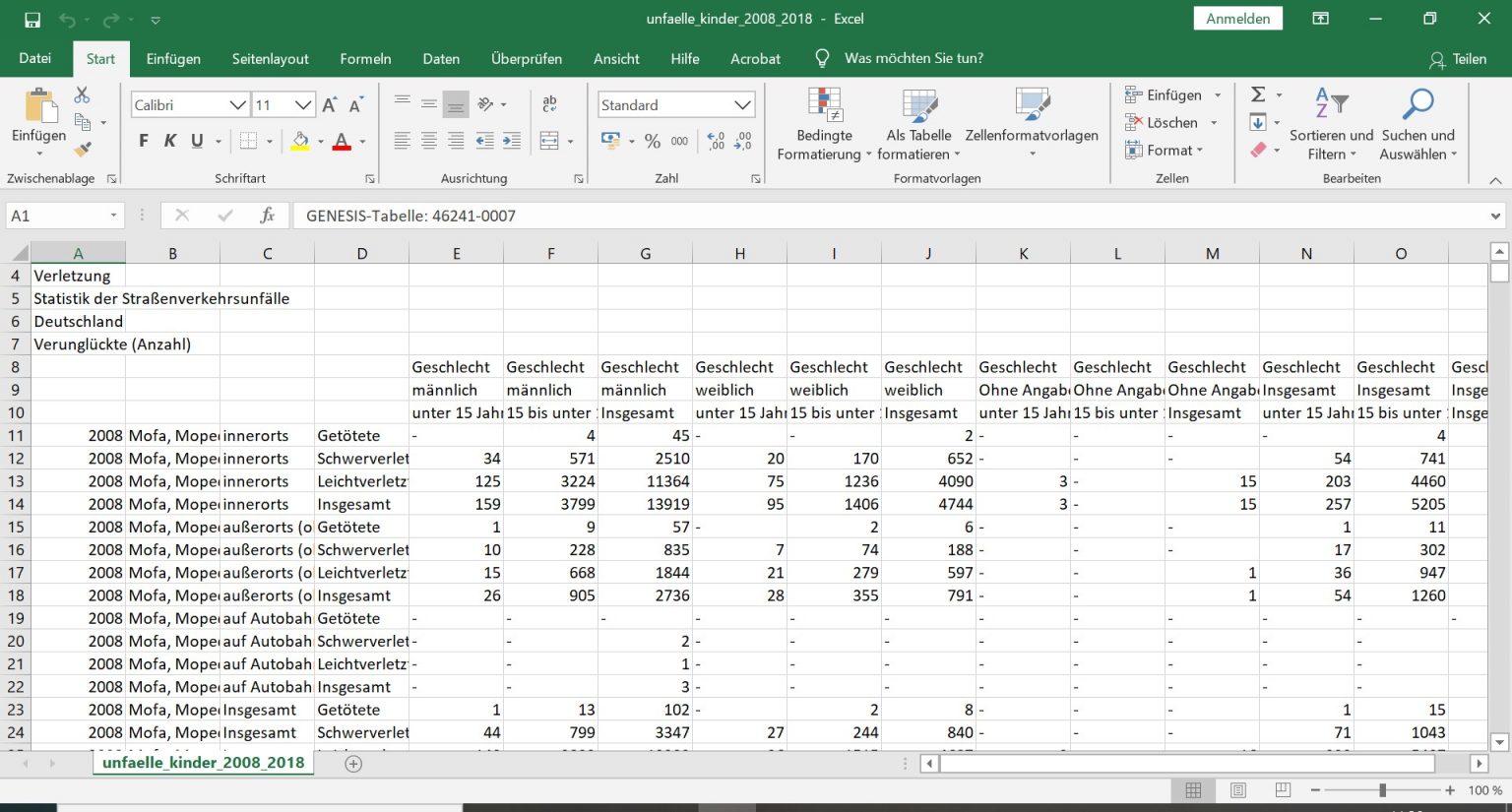Open the Datei menu
This screenshot has height=812, width=1512.
pos(35,59)
